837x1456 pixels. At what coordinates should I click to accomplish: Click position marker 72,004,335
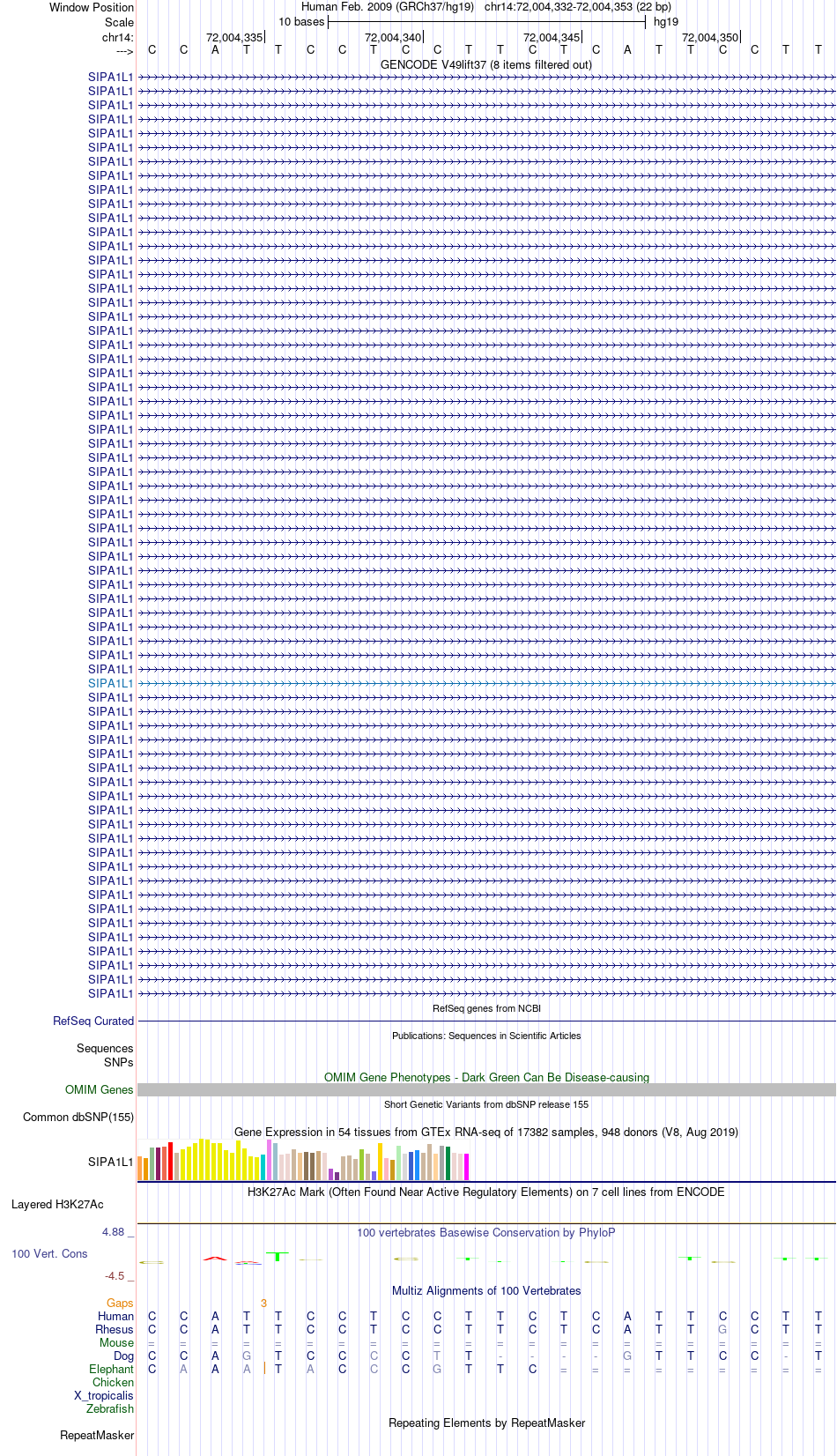[x=234, y=38]
